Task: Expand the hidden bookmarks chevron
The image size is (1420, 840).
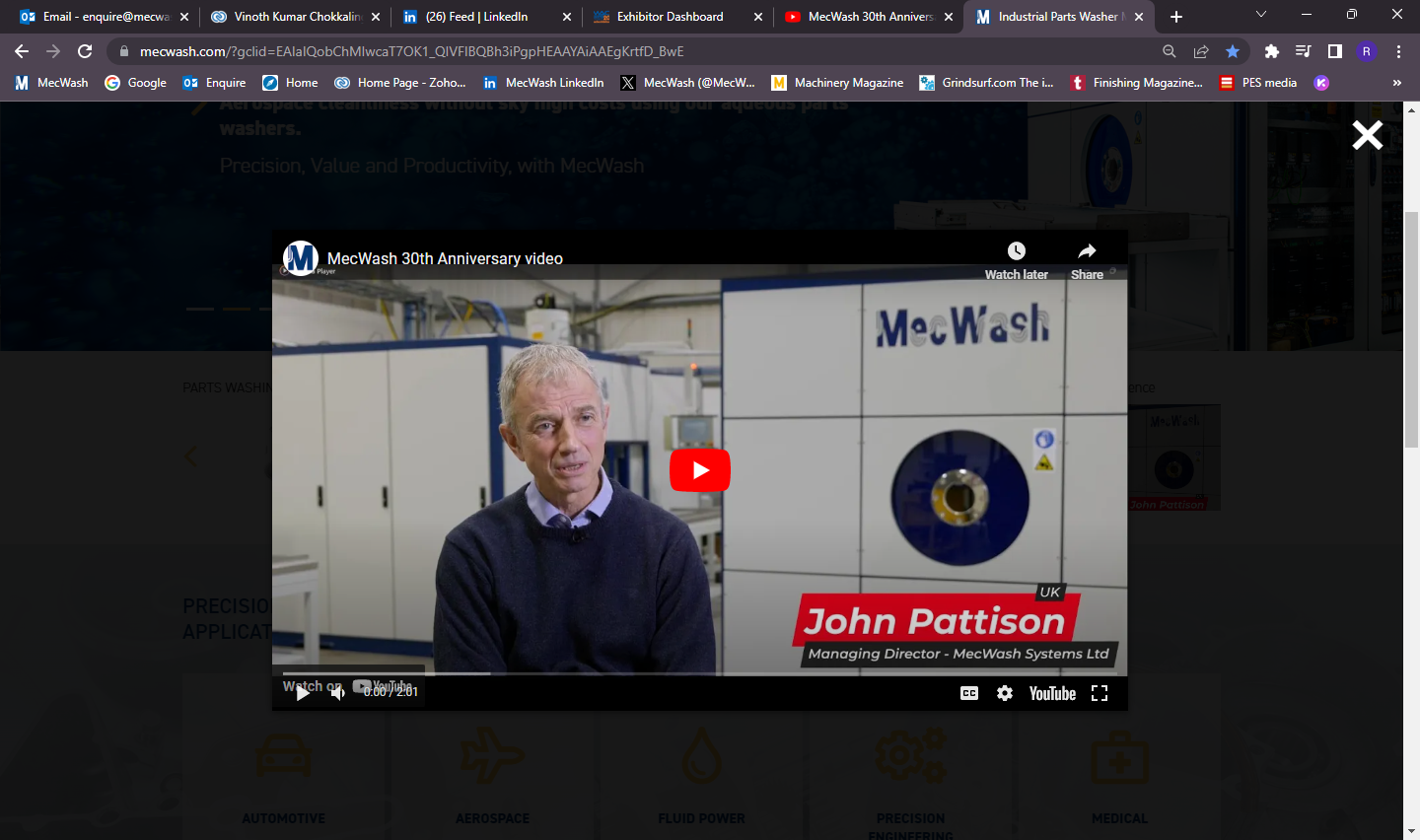Action: pyautogui.click(x=1396, y=83)
